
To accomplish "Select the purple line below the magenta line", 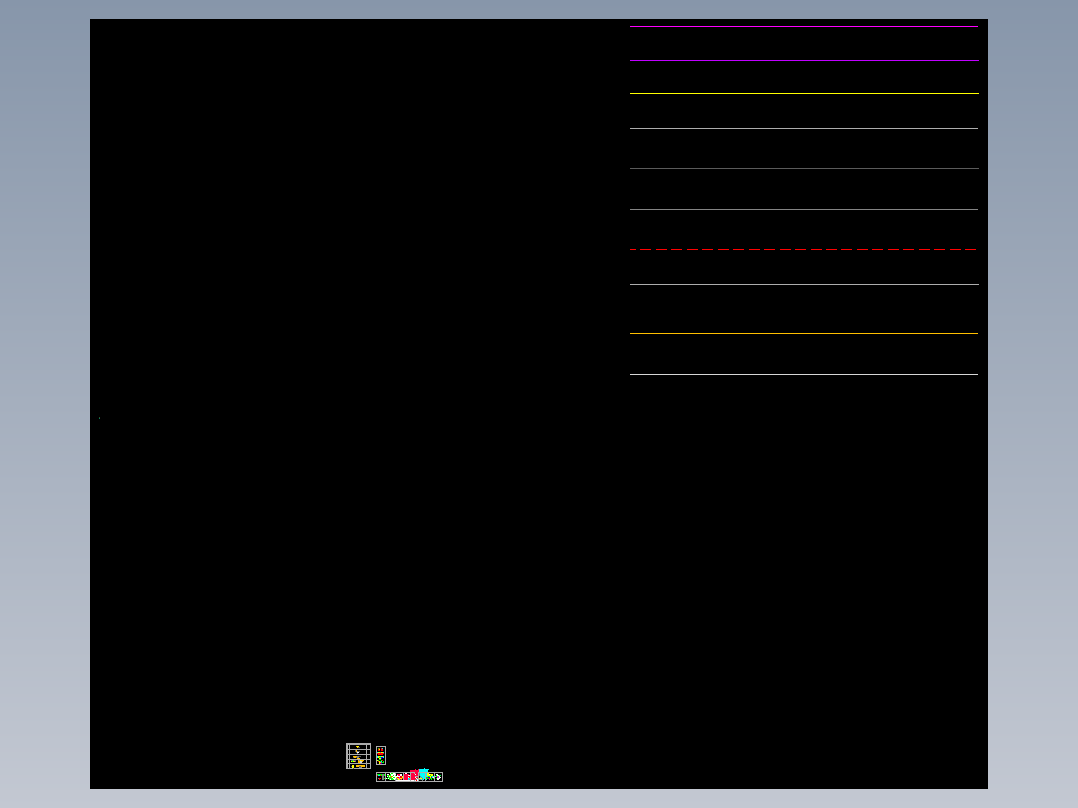I will click(x=804, y=61).
